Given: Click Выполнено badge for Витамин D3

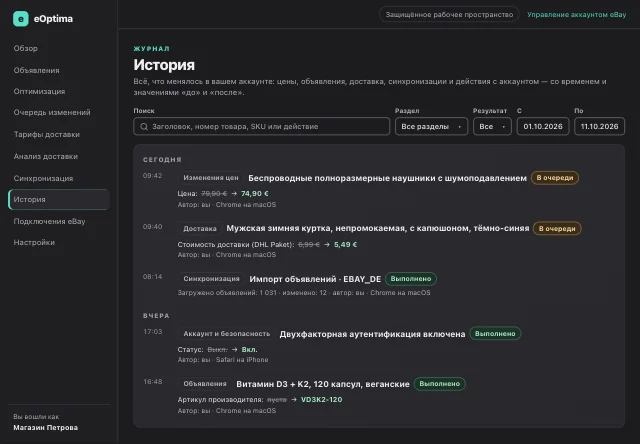Looking at the screenshot, I should coord(440,384).
